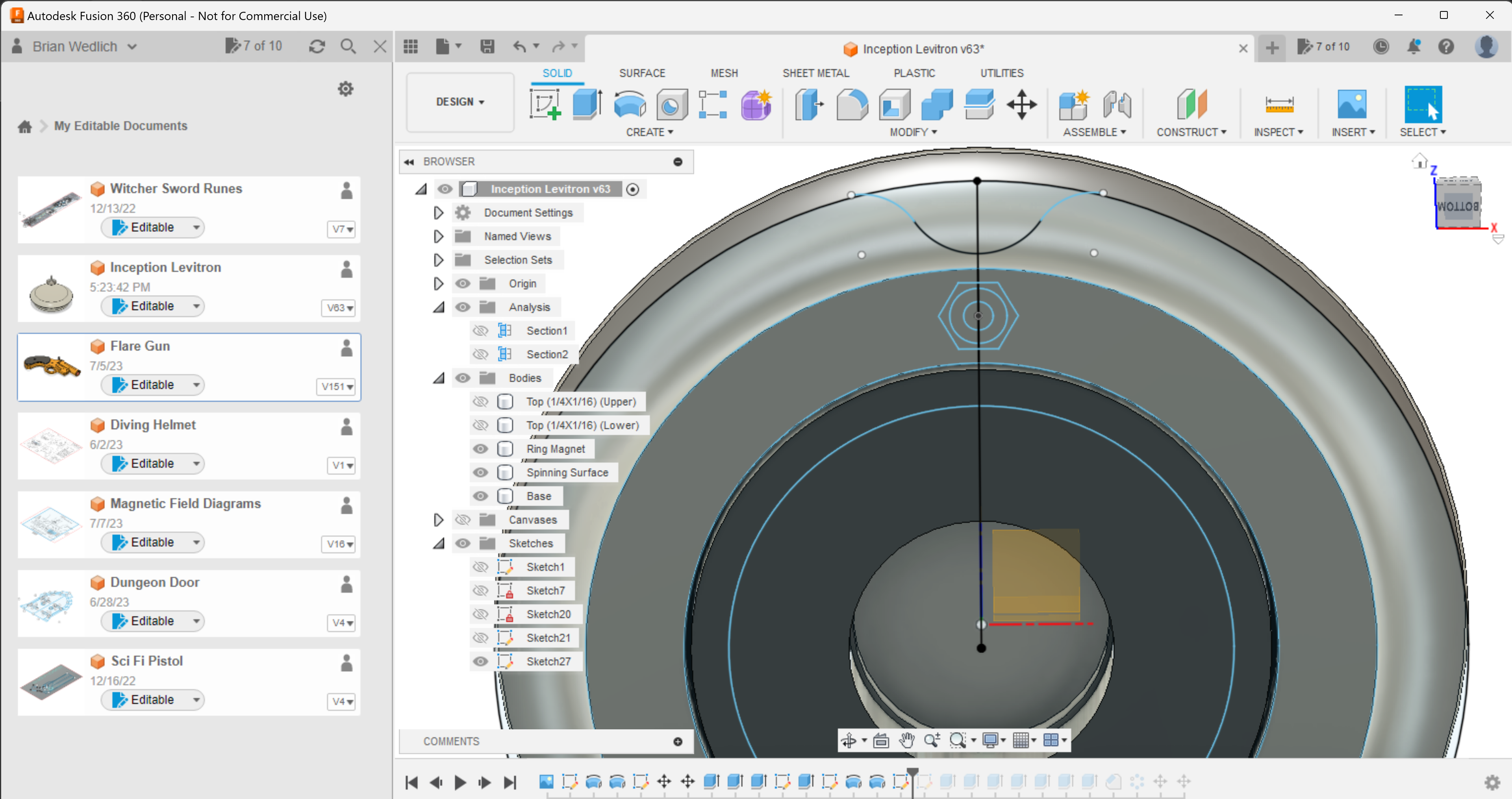Select the Joint tool in Assemble
Viewport: 1512px width, 799px height.
click(x=1116, y=104)
